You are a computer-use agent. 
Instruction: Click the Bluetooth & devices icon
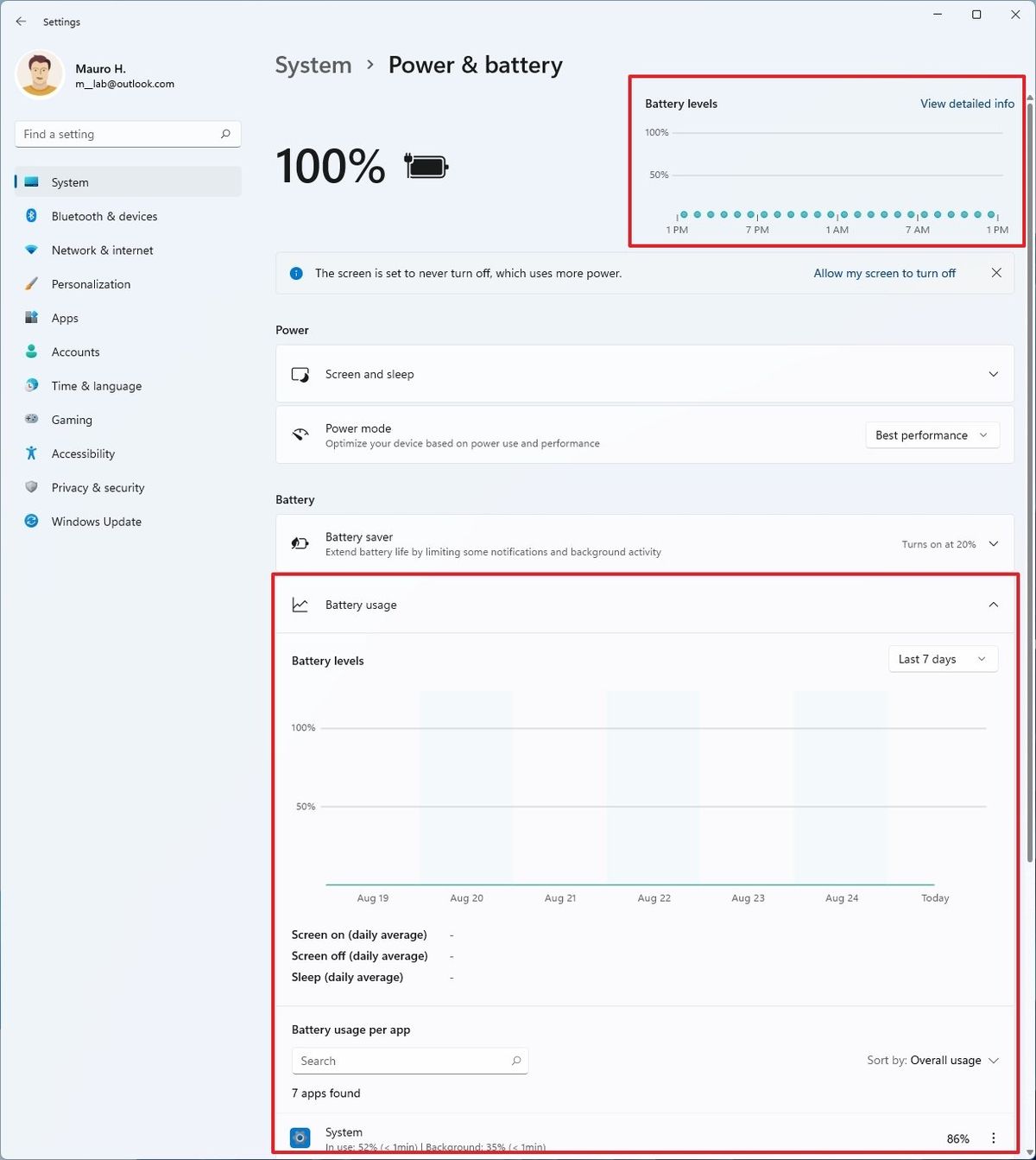tap(31, 216)
